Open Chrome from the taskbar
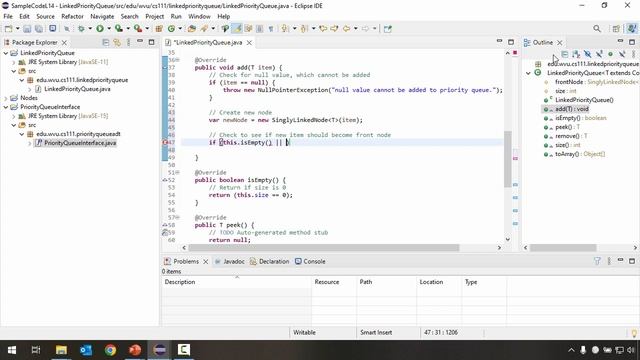Viewport: 640px width, 360px height. pyautogui.click(x=110, y=350)
